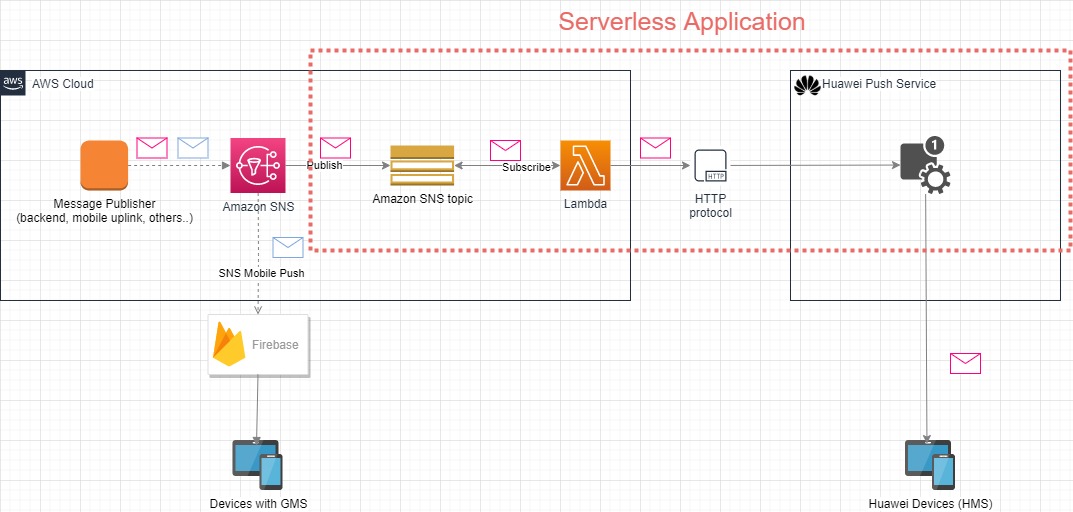Image resolution: width=1073 pixels, height=512 pixels.
Task: Select the Amazon SNS topic icon
Action: 422,165
